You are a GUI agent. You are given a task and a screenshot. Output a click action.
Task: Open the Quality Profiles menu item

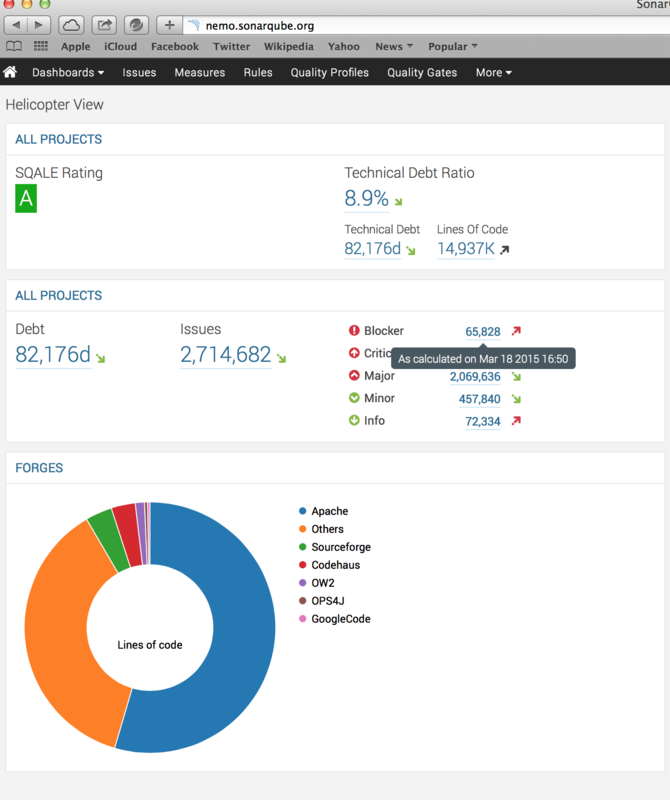[x=330, y=72]
